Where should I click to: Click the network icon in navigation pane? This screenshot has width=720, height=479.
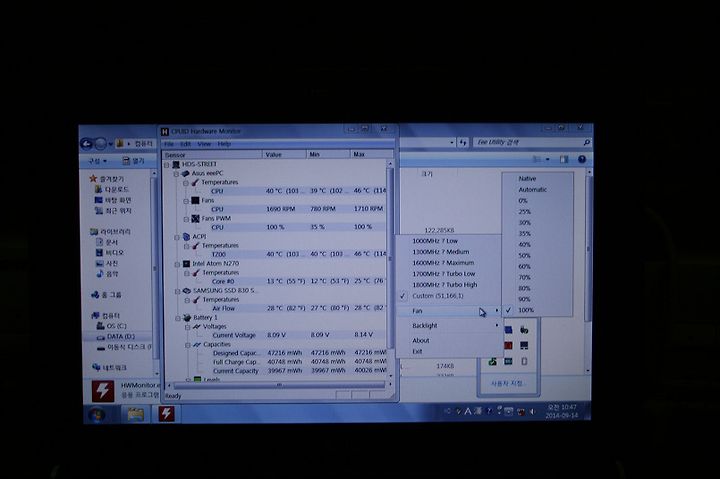(96, 367)
